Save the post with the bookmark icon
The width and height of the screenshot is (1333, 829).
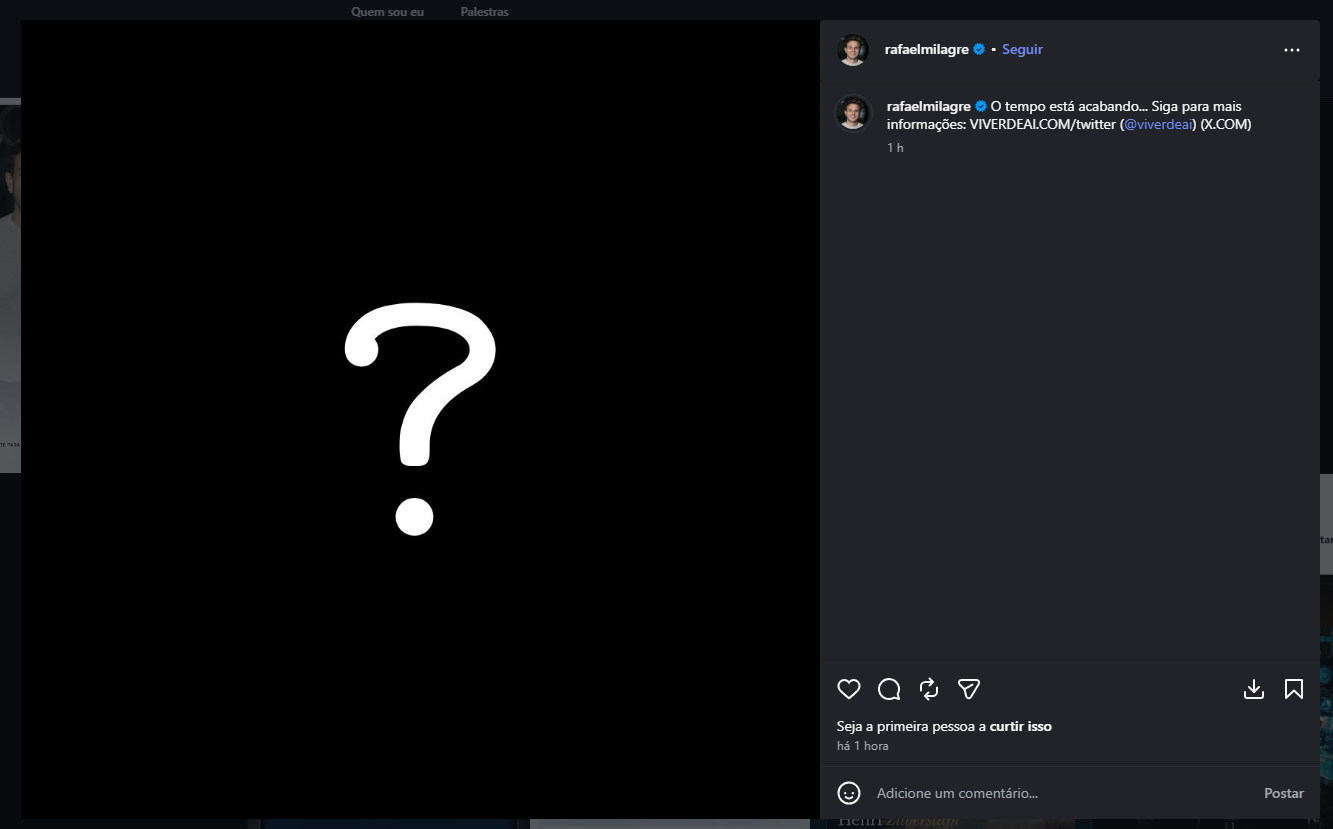coord(1293,689)
